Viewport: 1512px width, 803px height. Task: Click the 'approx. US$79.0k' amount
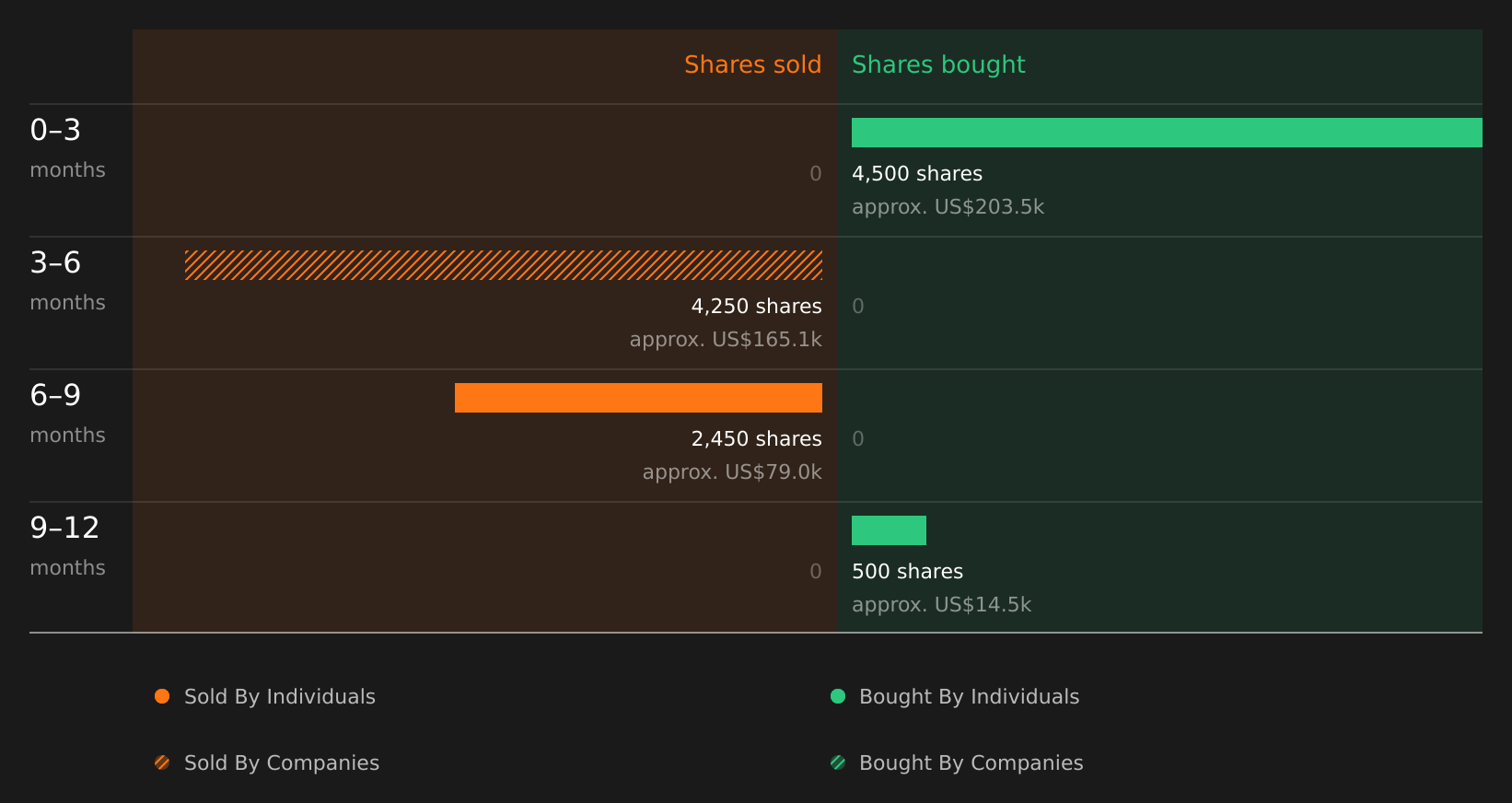(732, 471)
